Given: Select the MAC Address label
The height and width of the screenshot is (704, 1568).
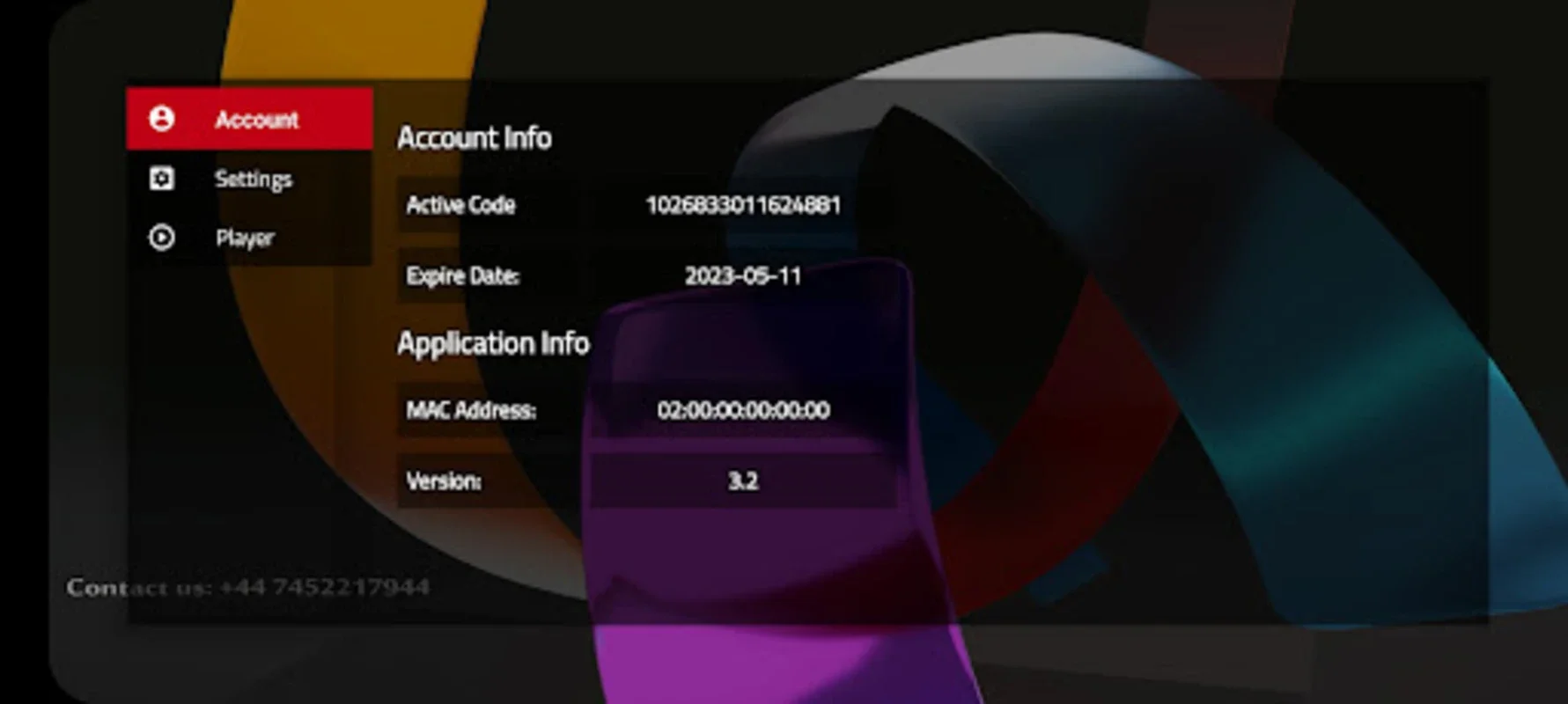Looking at the screenshot, I should pyautogui.click(x=470, y=410).
